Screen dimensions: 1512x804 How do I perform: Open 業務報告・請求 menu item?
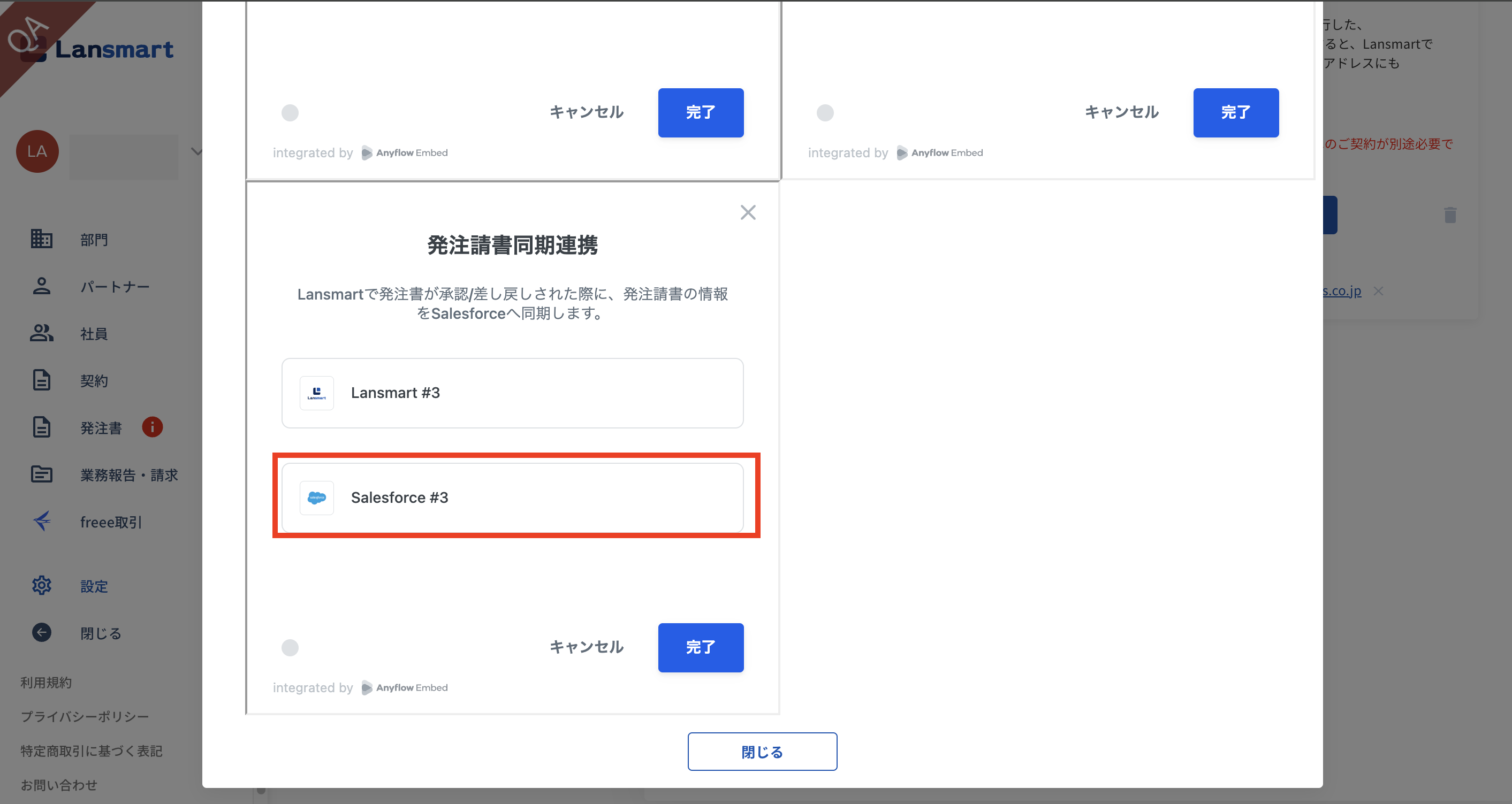point(128,474)
